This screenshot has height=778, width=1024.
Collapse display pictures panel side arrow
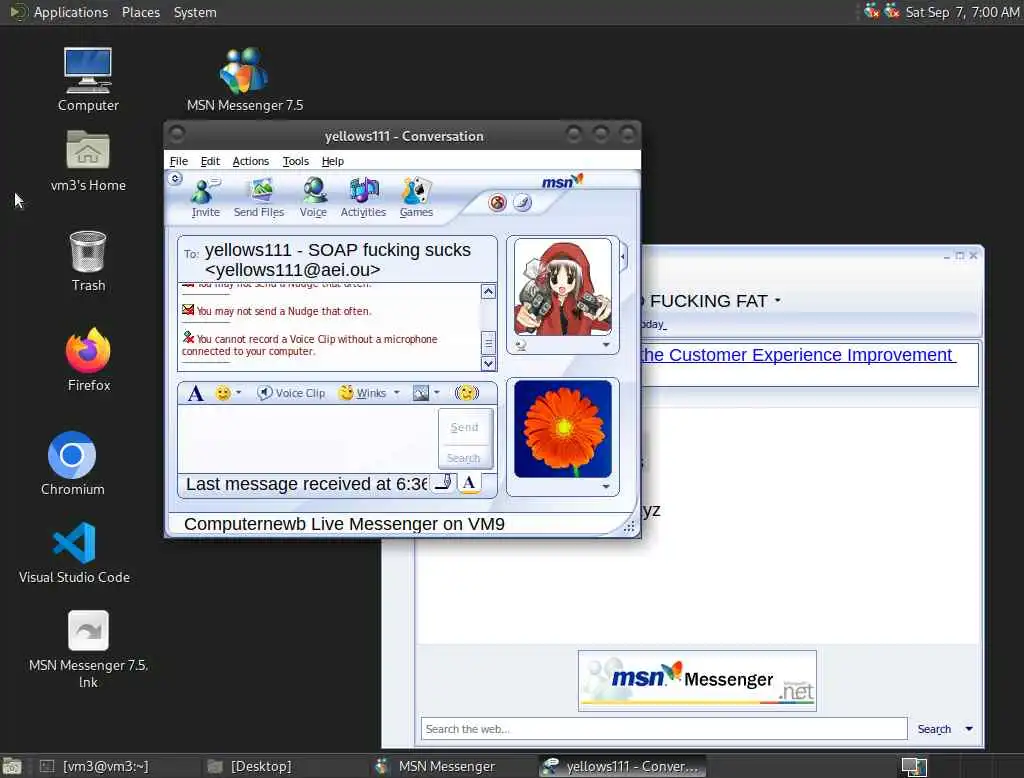(623, 257)
